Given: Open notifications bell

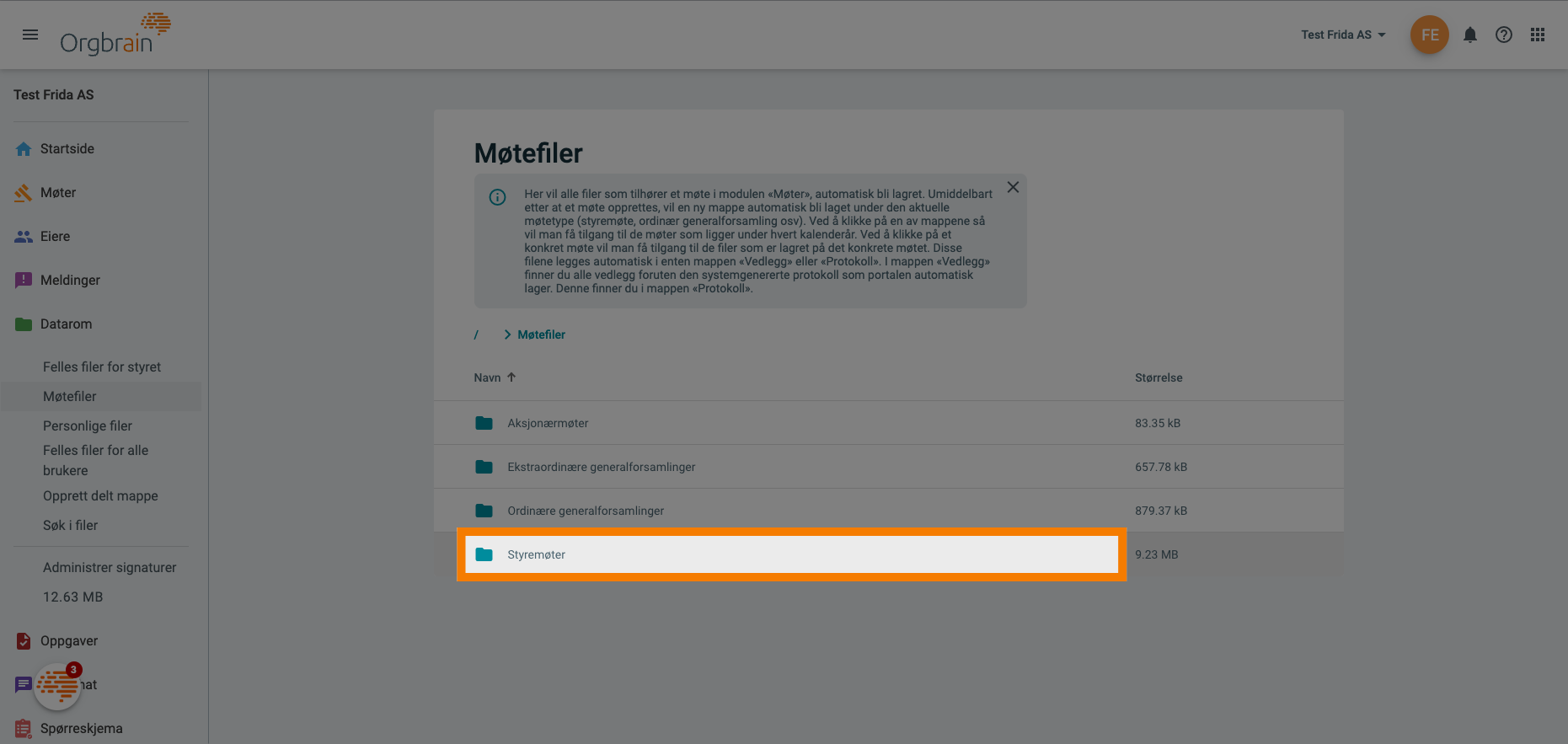Looking at the screenshot, I should point(1470,35).
